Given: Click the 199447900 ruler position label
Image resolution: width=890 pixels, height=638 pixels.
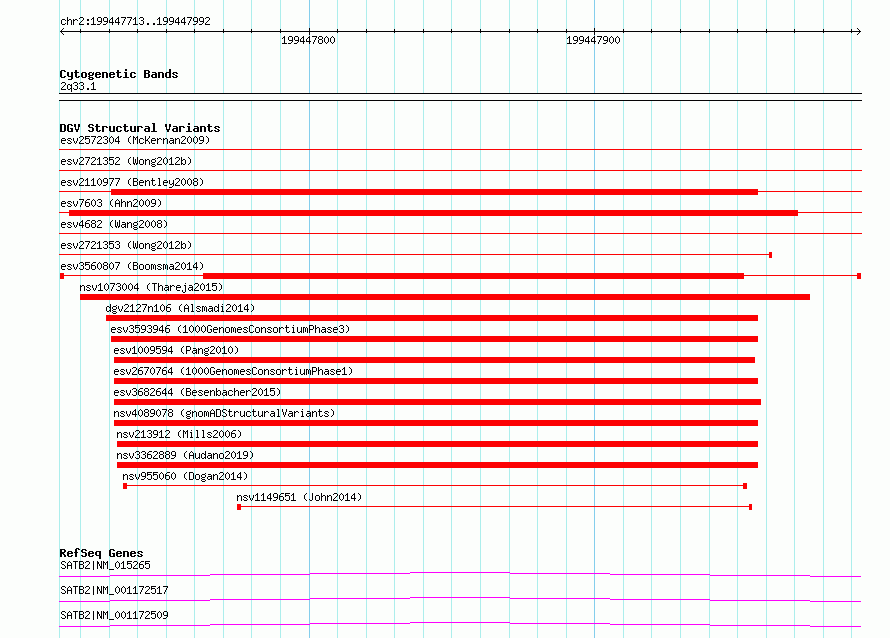Looking at the screenshot, I should pyautogui.click(x=593, y=40).
